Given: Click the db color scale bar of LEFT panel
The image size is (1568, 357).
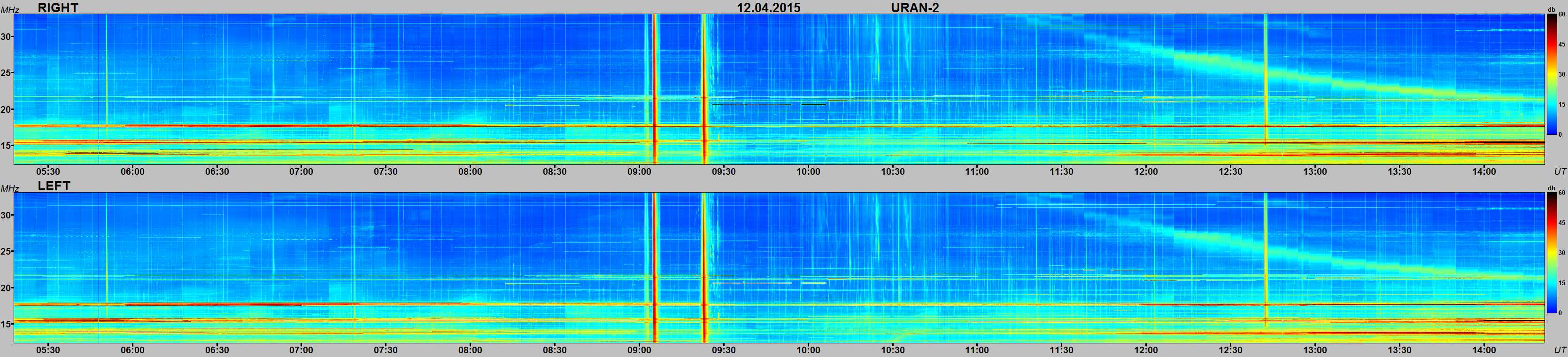Looking at the screenshot, I should [x=1552, y=252].
